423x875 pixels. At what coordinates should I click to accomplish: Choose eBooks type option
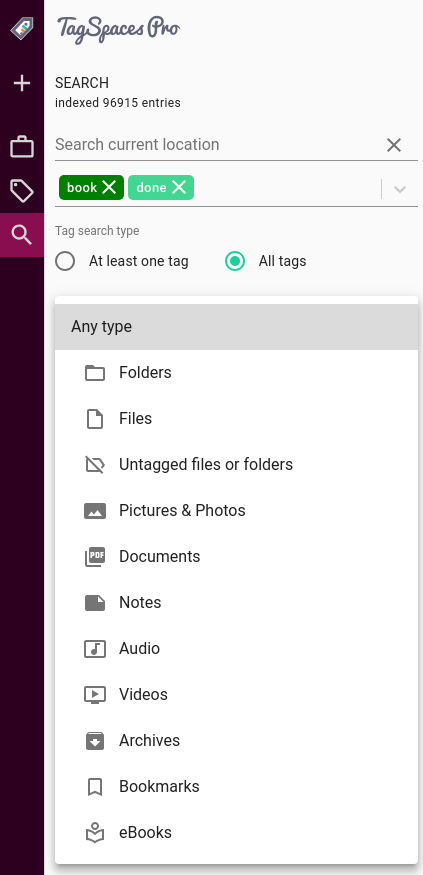click(x=236, y=833)
